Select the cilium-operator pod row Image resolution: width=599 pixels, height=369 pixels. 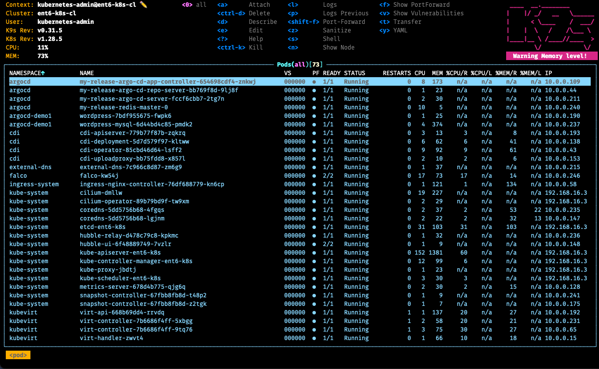coord(300,201)
